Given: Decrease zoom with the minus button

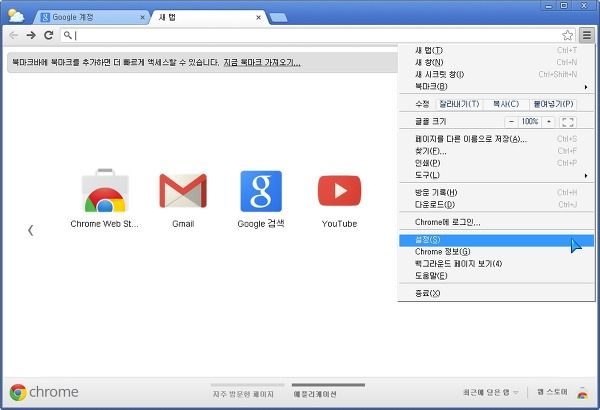Looking at the screenshot, I should point(511,122).
